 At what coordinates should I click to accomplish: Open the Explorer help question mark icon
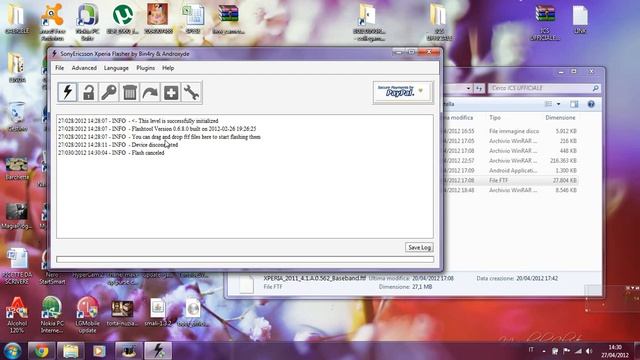pyautogui.click(x=591, y=104)
